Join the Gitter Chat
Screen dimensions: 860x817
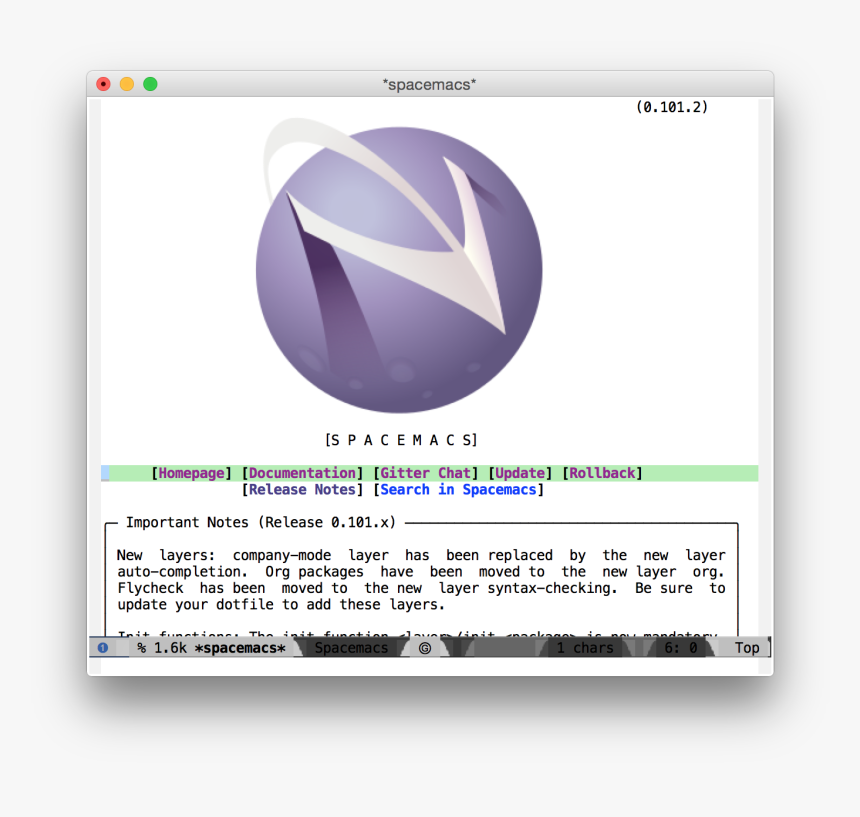tap(426, 472)
